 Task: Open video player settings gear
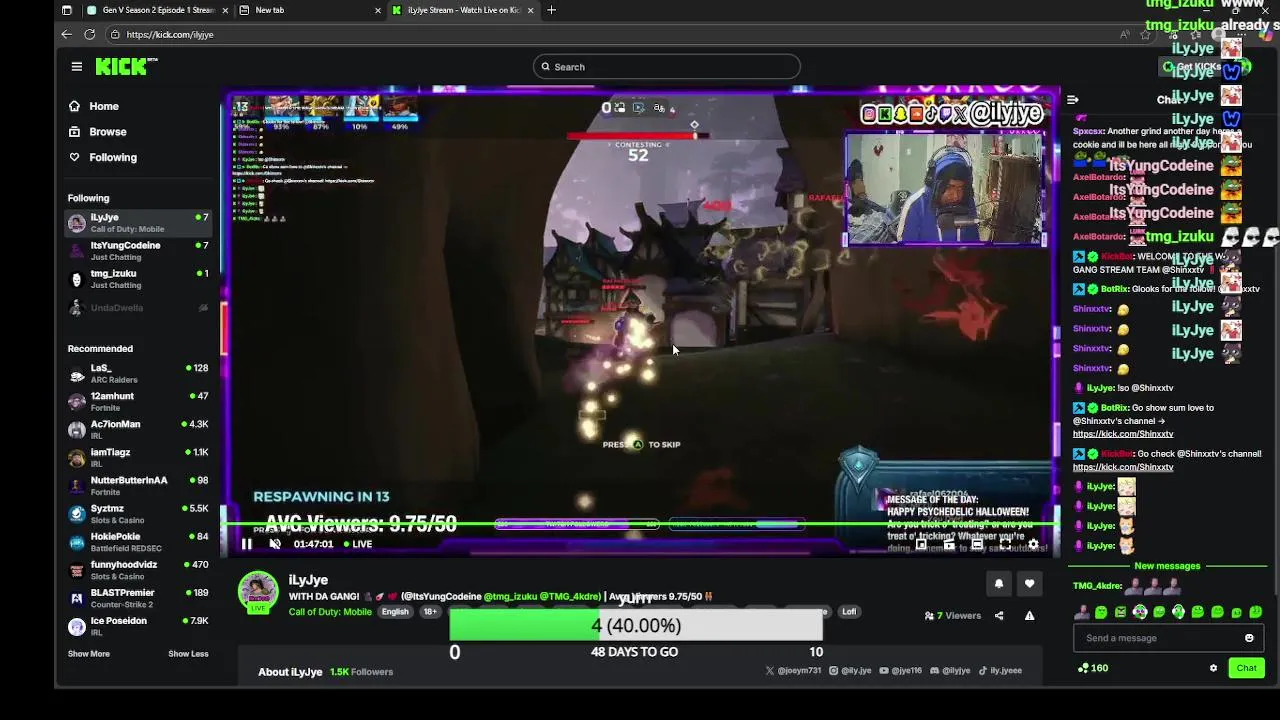pos(1033,545)
